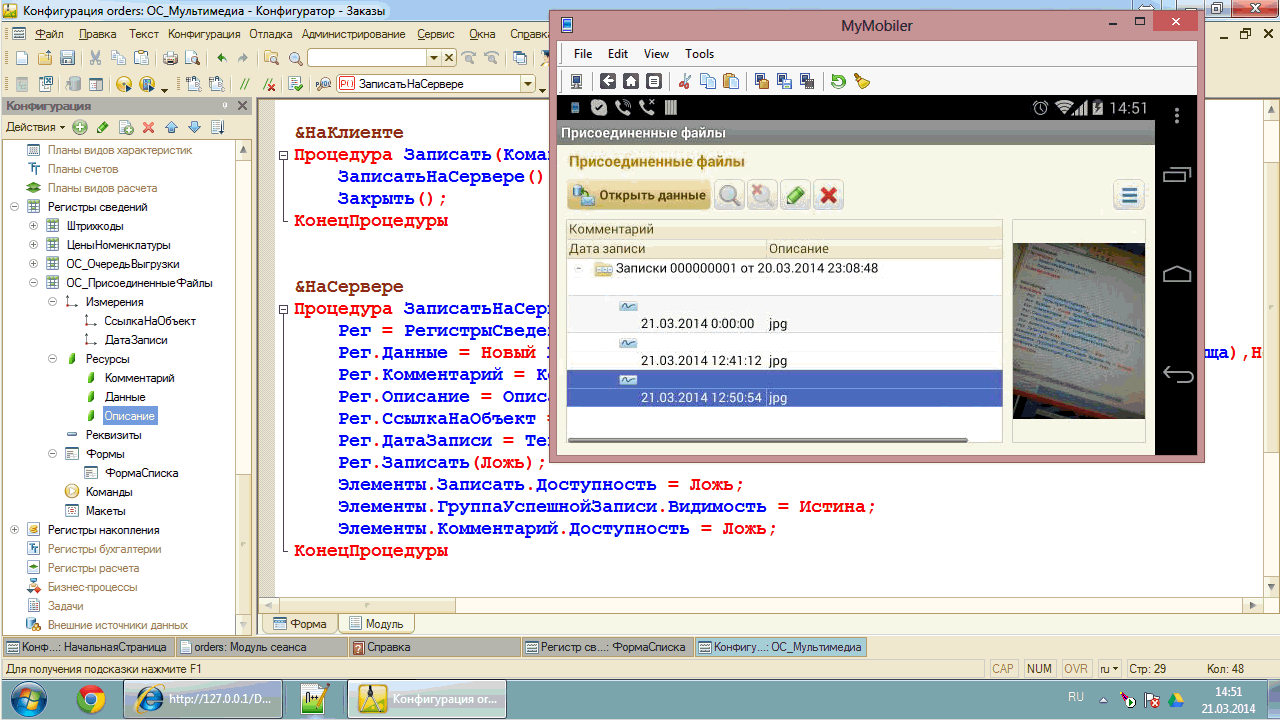
Task: Click green plus Add icon in Конфигурация panel
Action: pos(80,127)
